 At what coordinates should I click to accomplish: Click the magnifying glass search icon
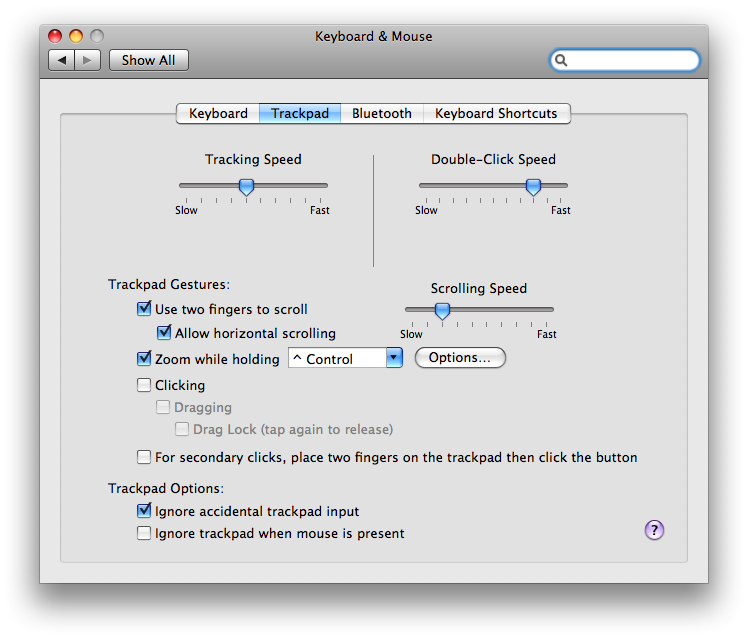click(562, 60)
